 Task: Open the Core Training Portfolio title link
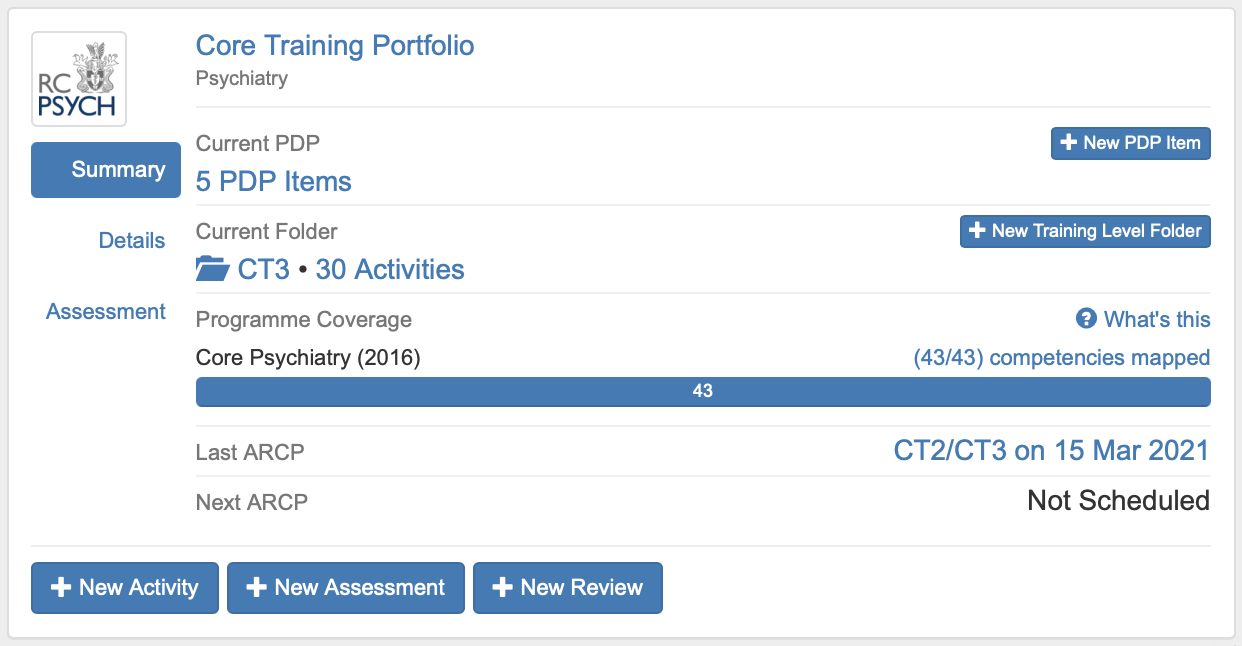click(x=335, y=45)
